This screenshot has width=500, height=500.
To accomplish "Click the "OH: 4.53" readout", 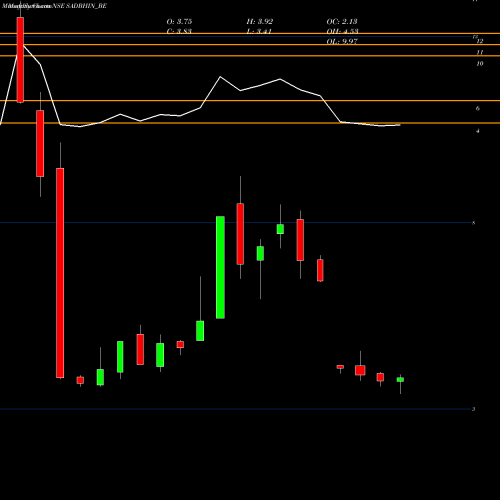I will click(342, 31).
